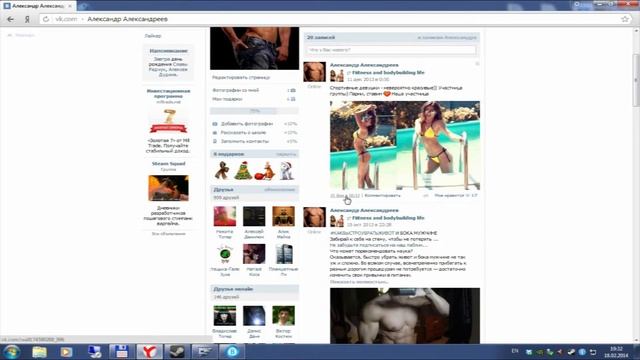Open the ribbon bow gift icon
640x360 pixels.
[222, 171]
